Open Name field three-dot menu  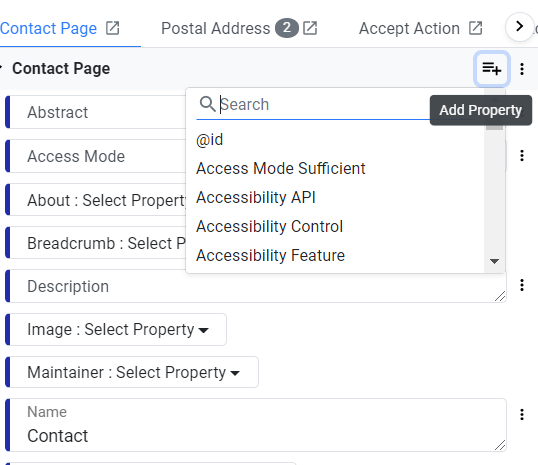[x=522, y=415]
